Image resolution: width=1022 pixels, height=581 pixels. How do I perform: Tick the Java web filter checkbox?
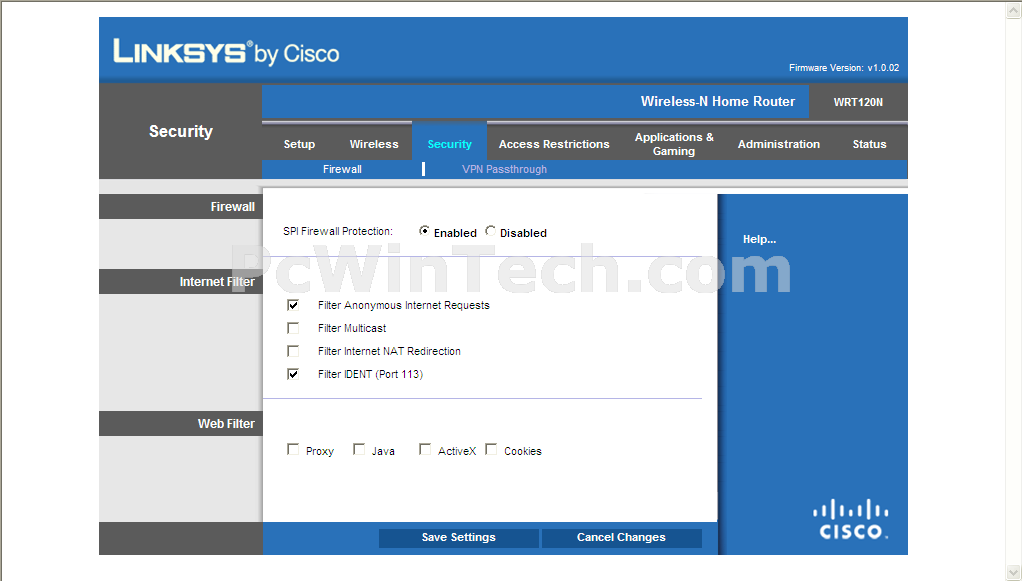[x=359, y=450]
